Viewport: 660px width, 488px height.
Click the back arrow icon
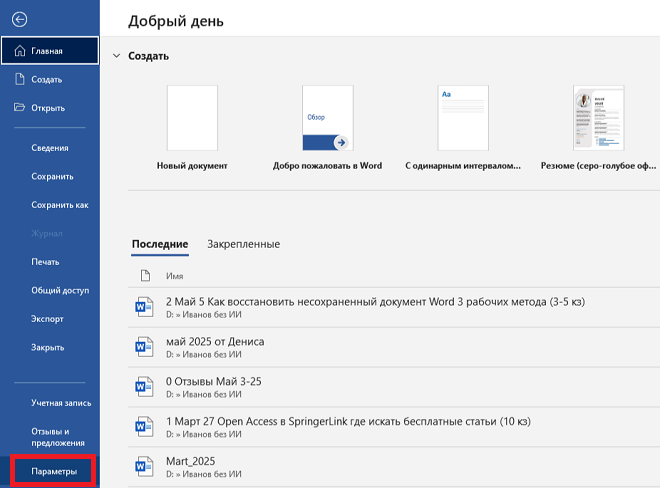(20, 19)
